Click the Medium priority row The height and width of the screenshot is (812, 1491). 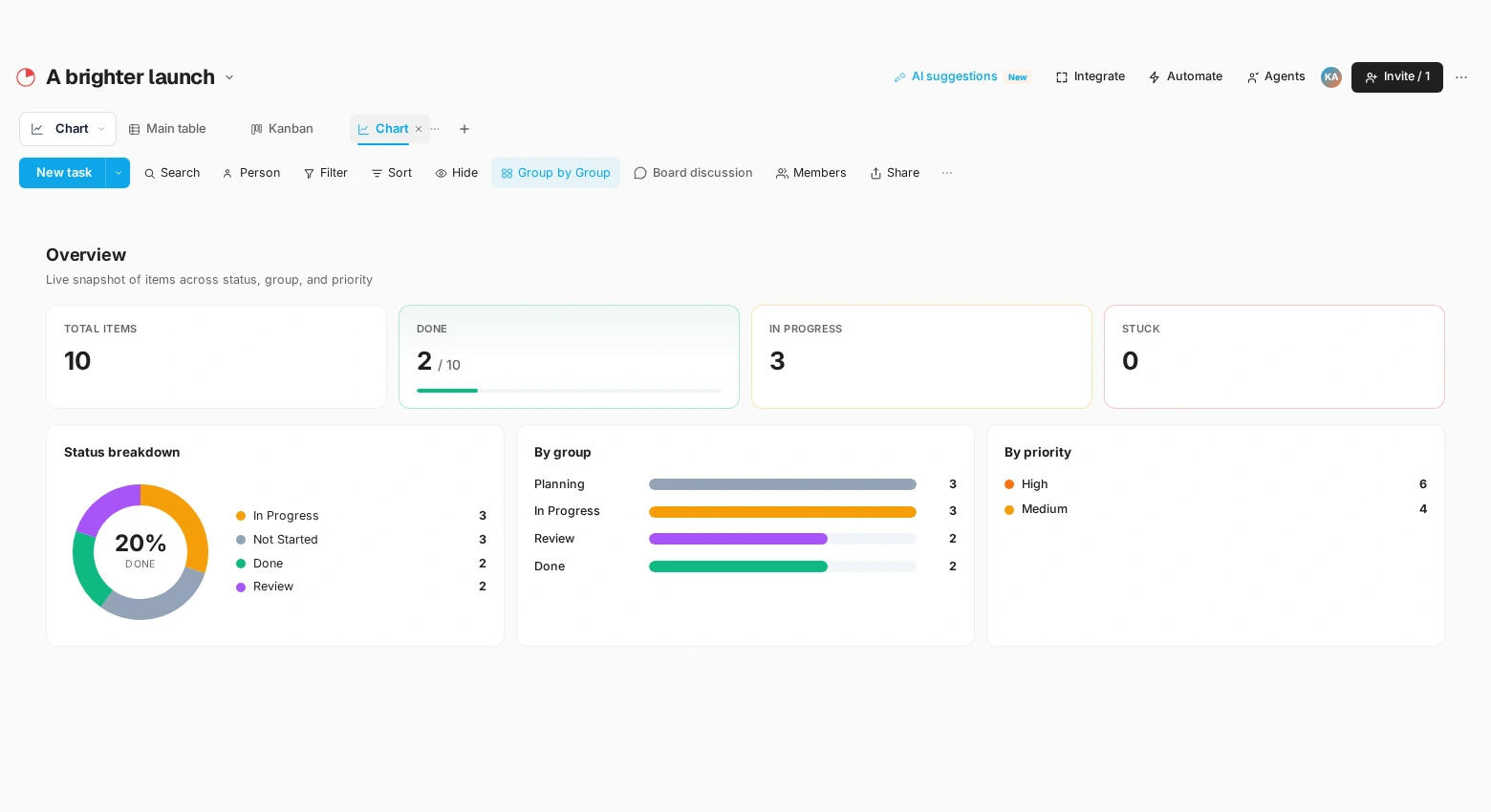(1216, 509)
